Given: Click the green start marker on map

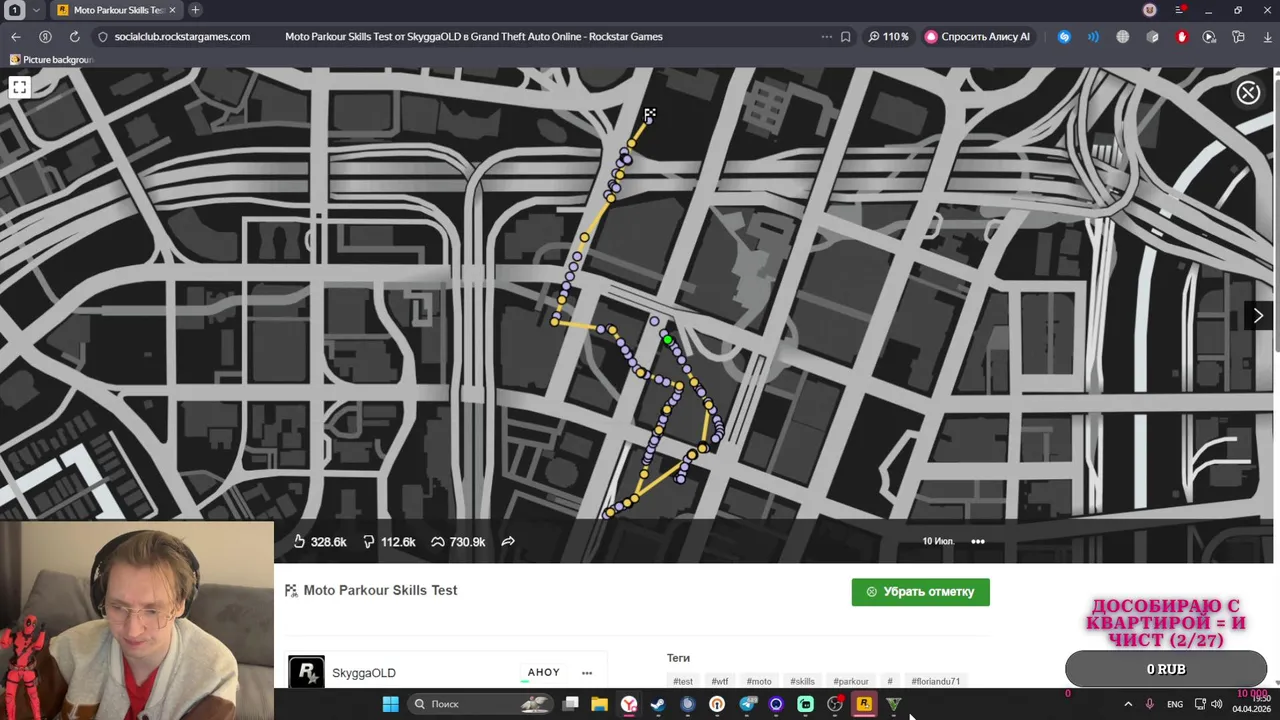Looking at the screenshot, I should 667,341.
